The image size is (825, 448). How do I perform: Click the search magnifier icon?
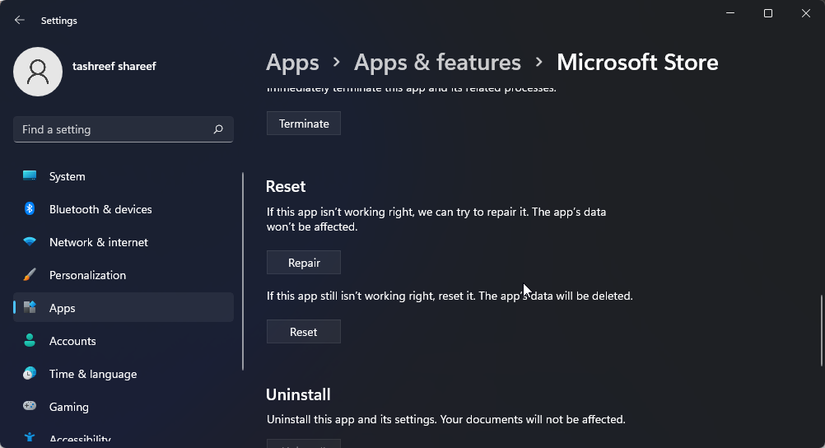click(x=218, y=130)
